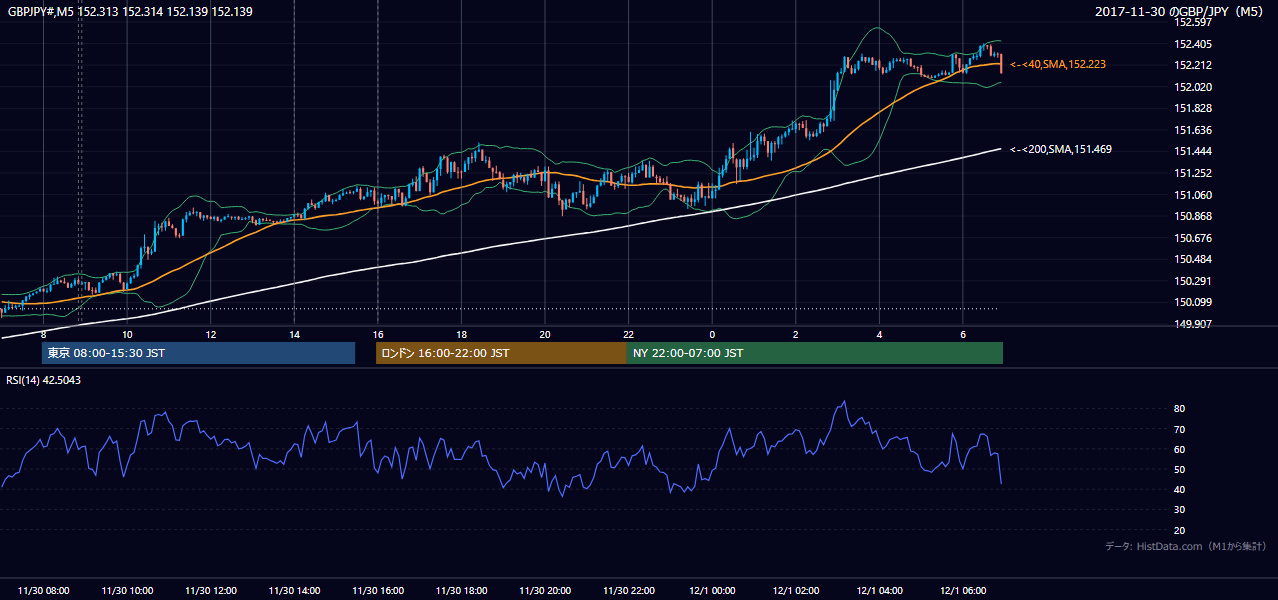Select the NY 22:00-07:00 JST session bar
Viewport: 1278px width, 600px height.
click(x=815, y=353)
